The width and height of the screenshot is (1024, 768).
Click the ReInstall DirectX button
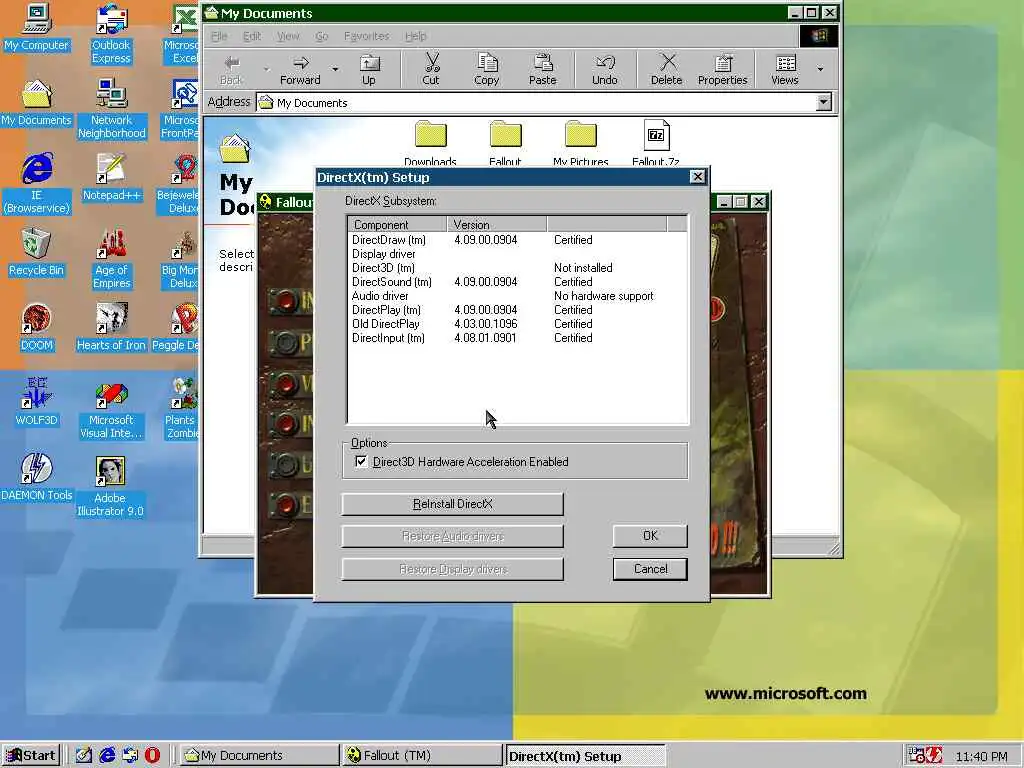453,504
